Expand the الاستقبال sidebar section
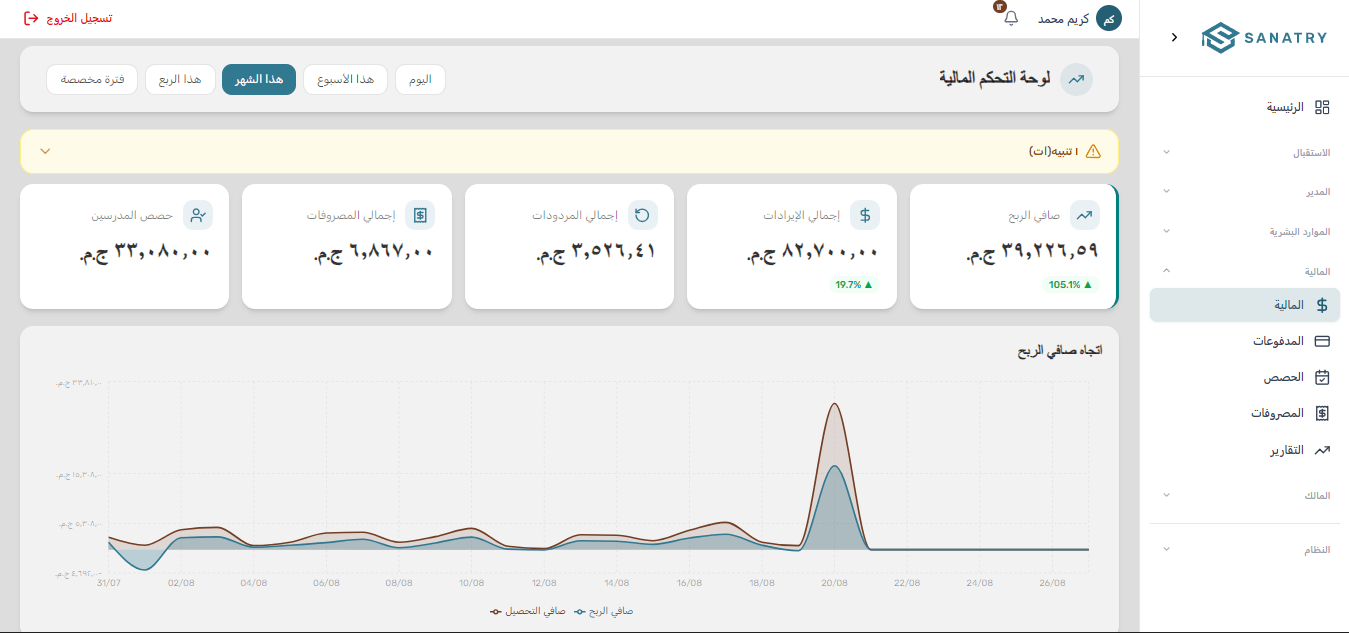1349x633 pixels. tap(1245, 153)
